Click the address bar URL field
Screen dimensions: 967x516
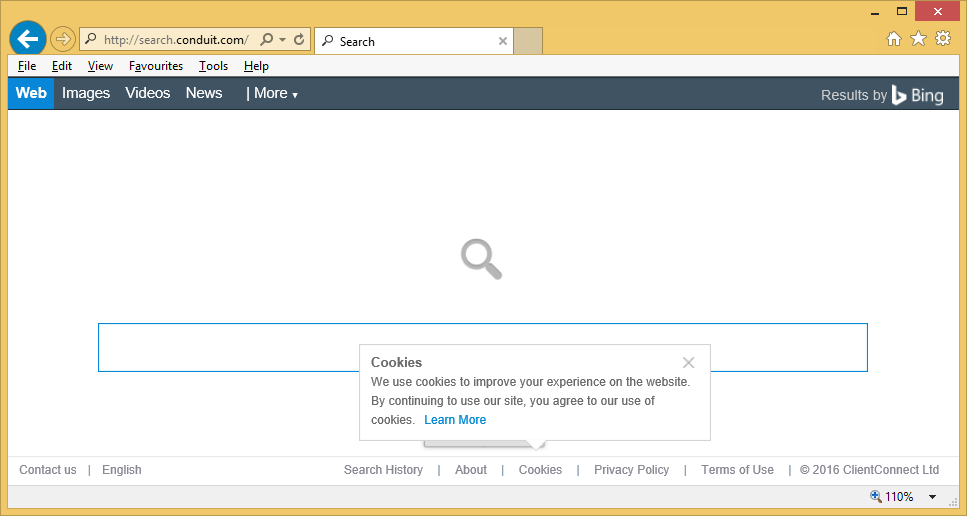(x=176, y=40)
